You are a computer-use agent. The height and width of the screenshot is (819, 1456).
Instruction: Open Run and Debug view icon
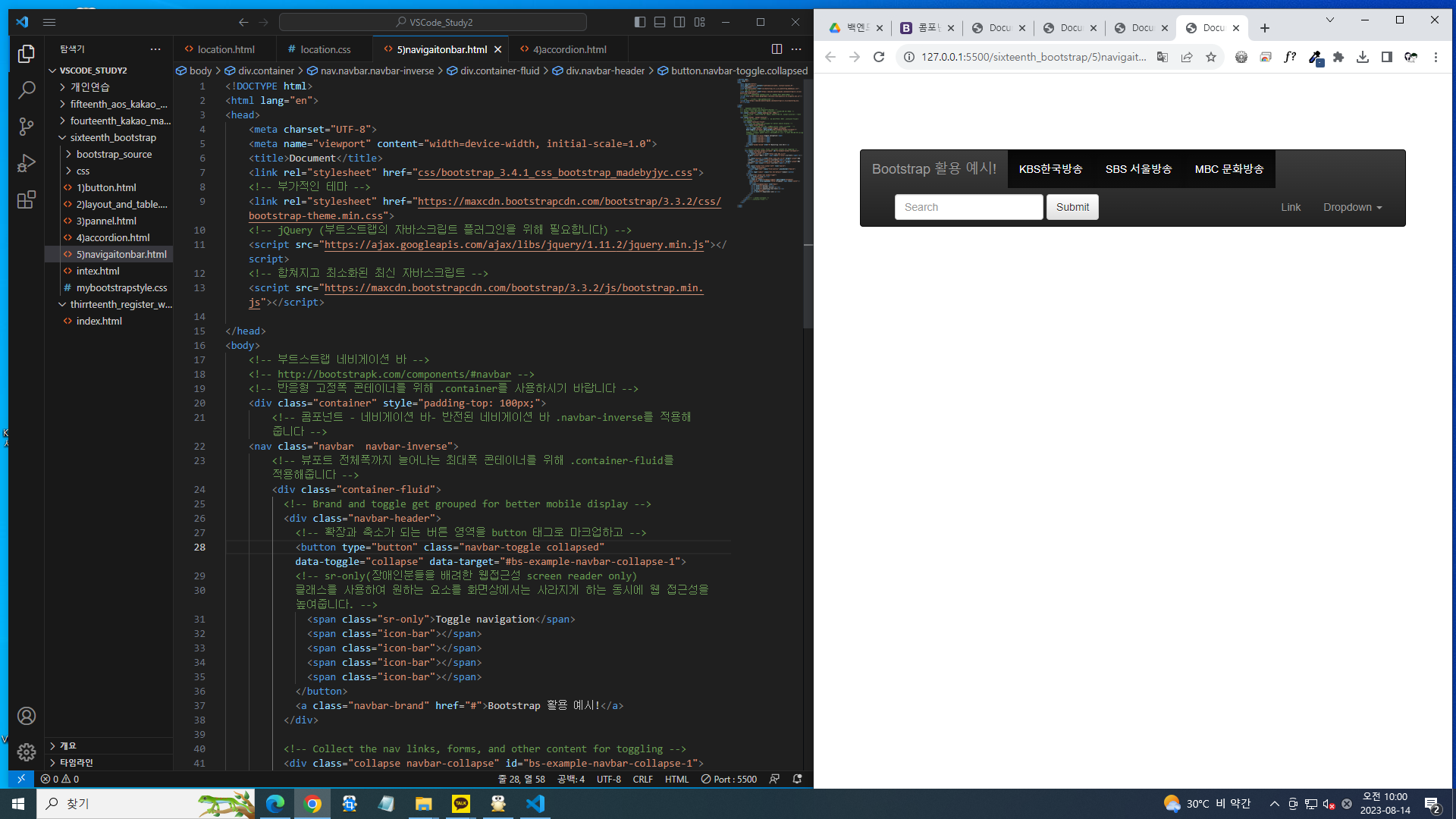pos(27,163)
